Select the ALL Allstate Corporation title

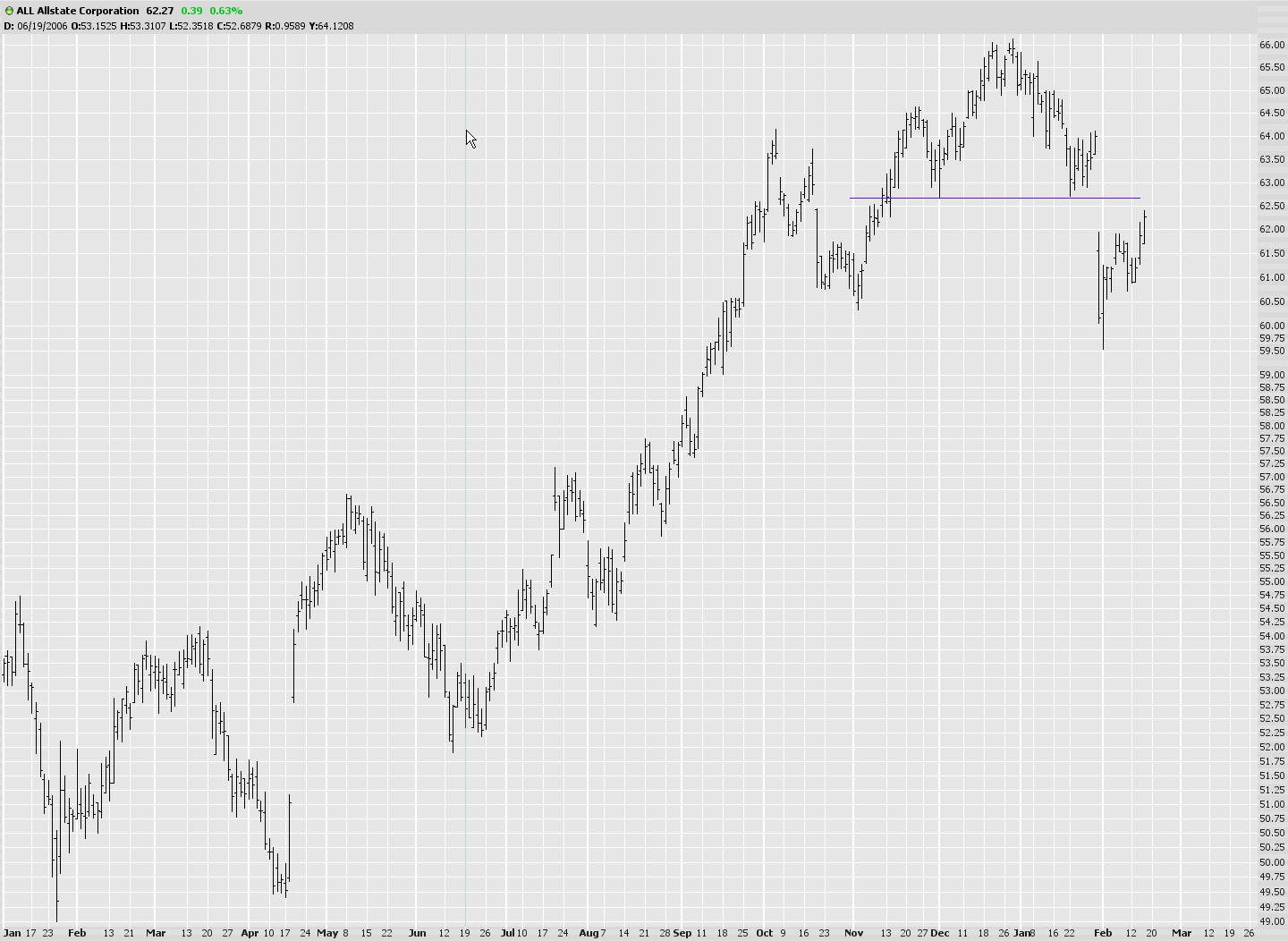78,11
